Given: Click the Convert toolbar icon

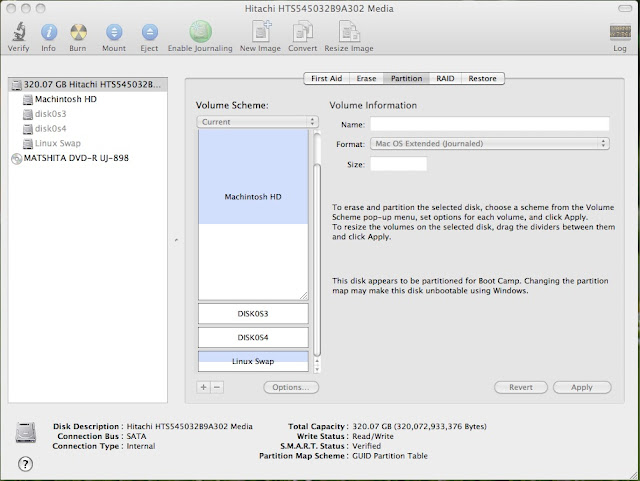Looking at the screenshot, I should pos(302,32).
